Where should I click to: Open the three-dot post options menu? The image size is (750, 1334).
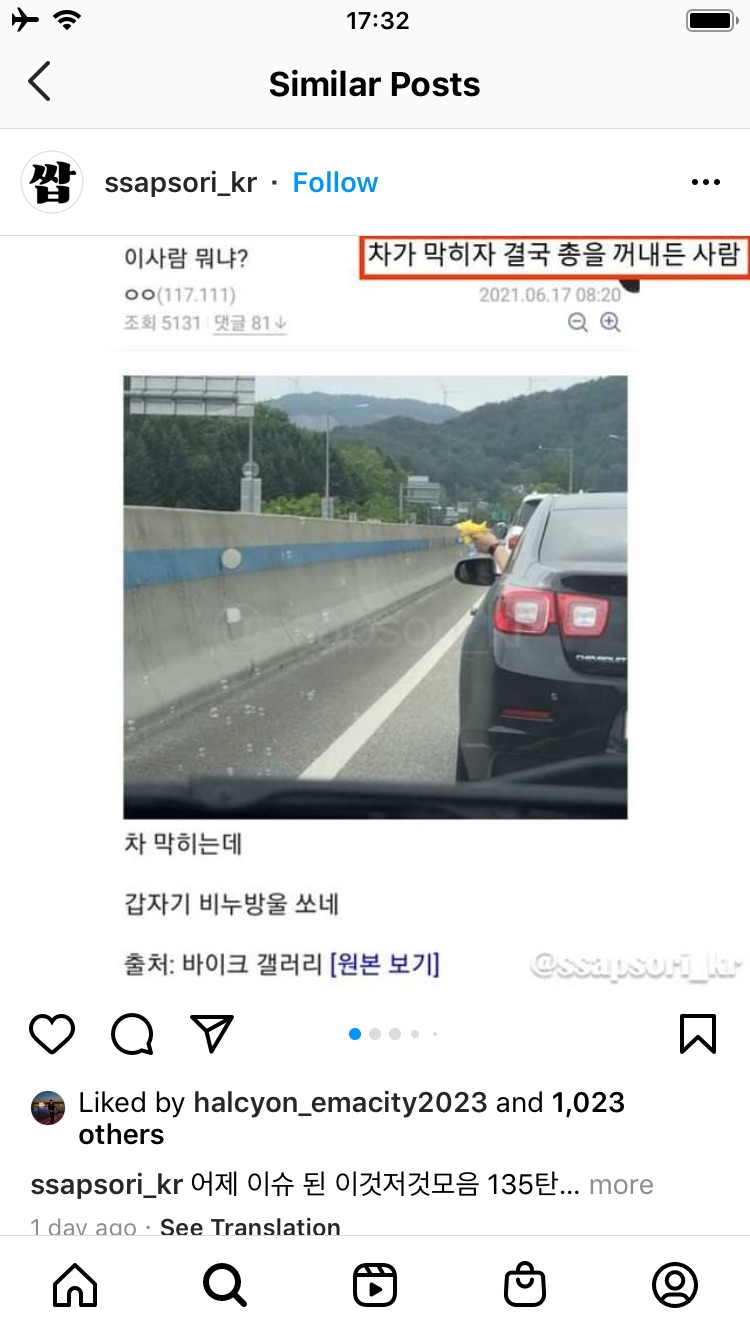706,182
